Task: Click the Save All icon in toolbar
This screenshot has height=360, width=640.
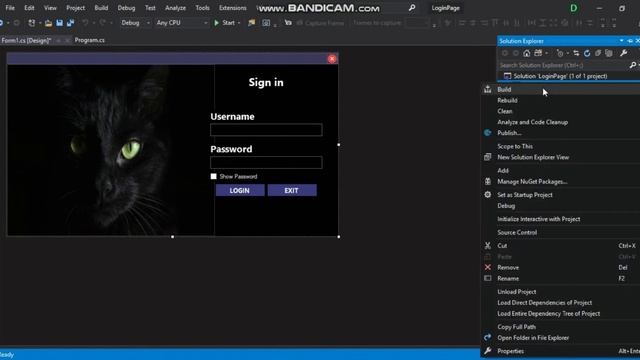Action: [71, 23]
